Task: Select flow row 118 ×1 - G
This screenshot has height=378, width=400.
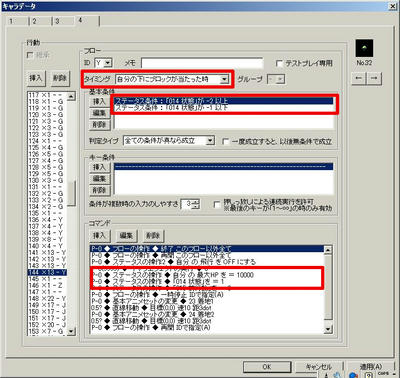Action: 47,101
